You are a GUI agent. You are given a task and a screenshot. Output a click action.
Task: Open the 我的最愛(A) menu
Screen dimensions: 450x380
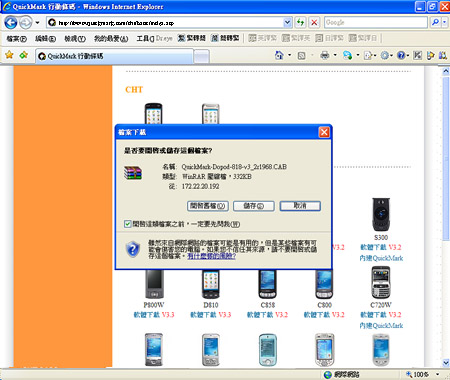coord(111,39)
